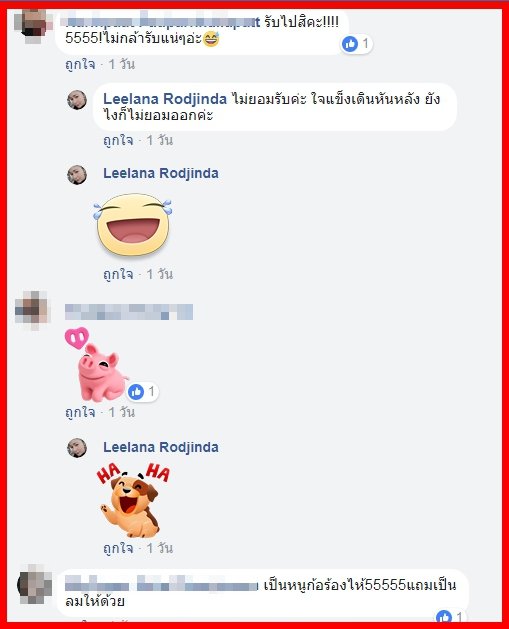The height and width of the screenshot is (629, 509).
Task: Click the like reaction badge on top comment
Action: click(357, 43)
